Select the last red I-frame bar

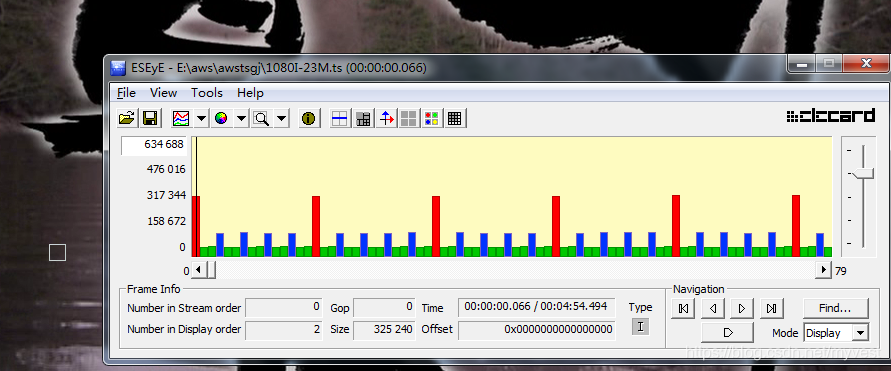(796, 226)
